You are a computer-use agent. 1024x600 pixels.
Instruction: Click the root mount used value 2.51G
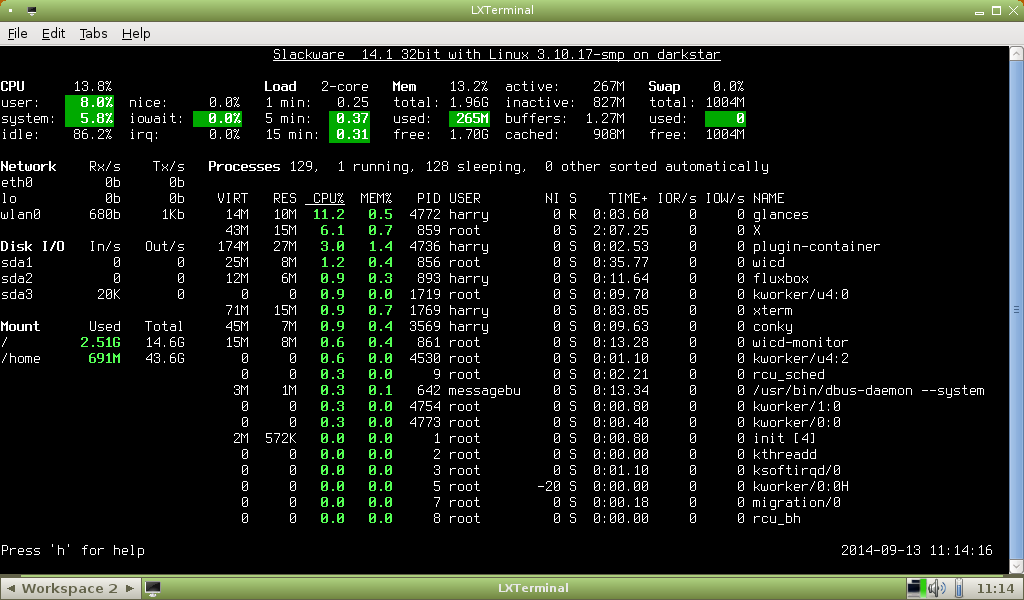point(100,343)
